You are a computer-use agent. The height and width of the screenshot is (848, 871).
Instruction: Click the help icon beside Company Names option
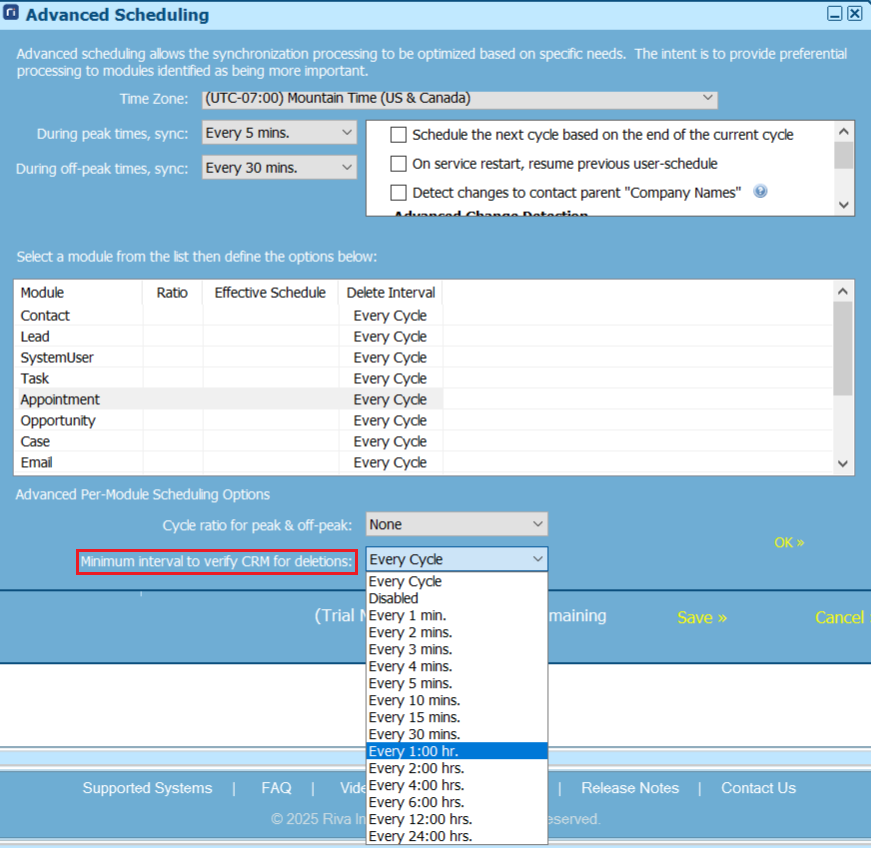tap(760, 192)
